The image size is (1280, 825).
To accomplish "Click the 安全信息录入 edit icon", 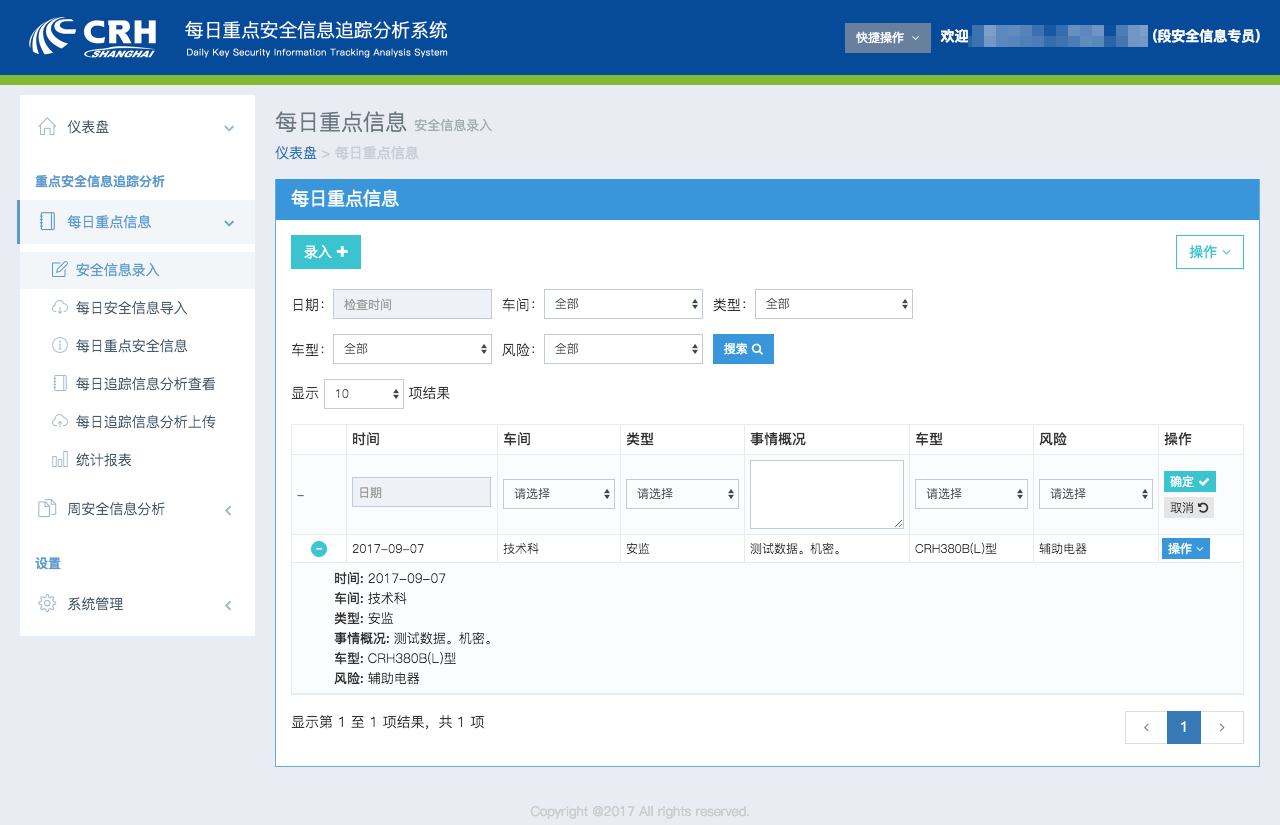I will click(x=59, y=270).
